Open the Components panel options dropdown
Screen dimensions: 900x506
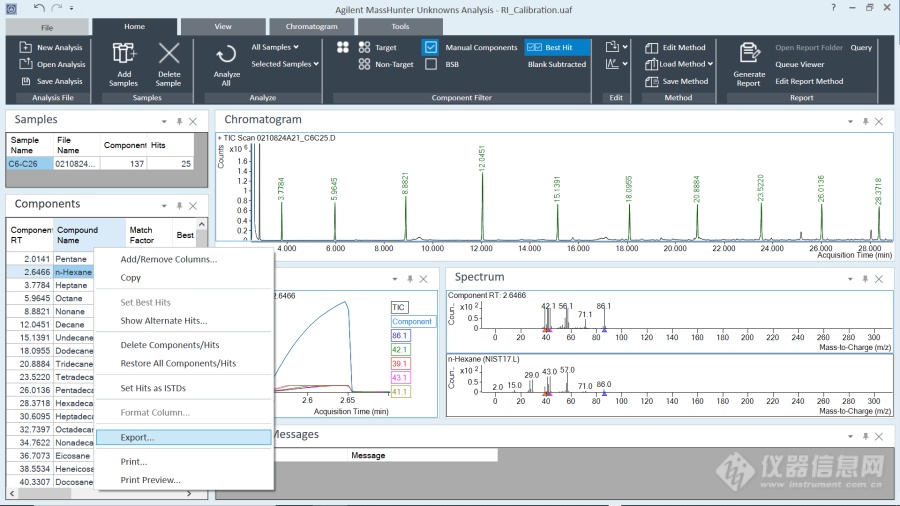164,205
